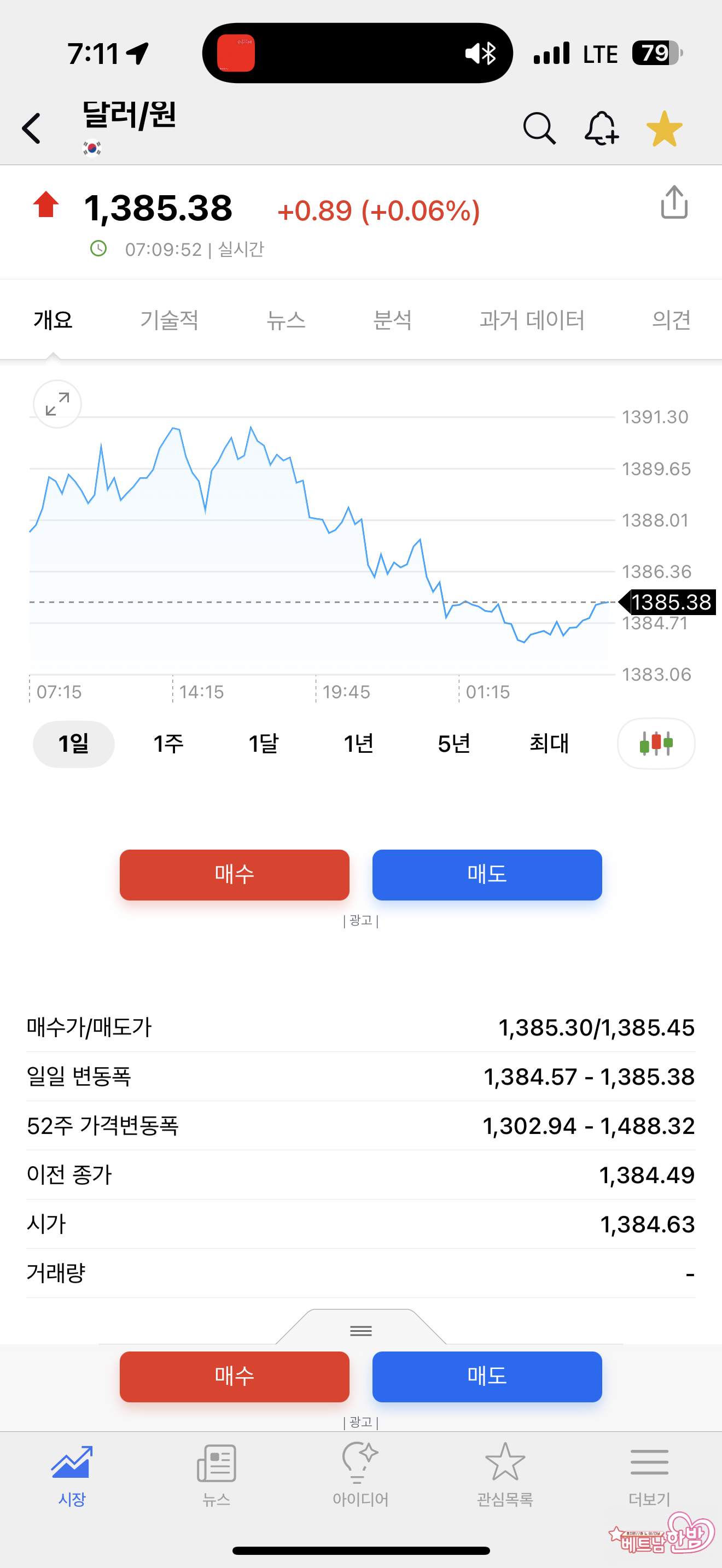Screen dimensions: 722x1568
Task: Select the 1년 chart range
Action: coord(358,743)
